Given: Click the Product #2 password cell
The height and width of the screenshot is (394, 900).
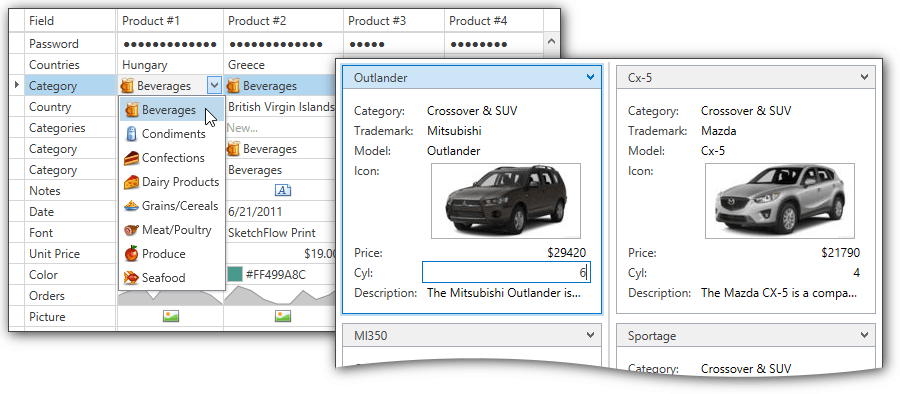Looking at the screenshot, I should click(284, 44).
